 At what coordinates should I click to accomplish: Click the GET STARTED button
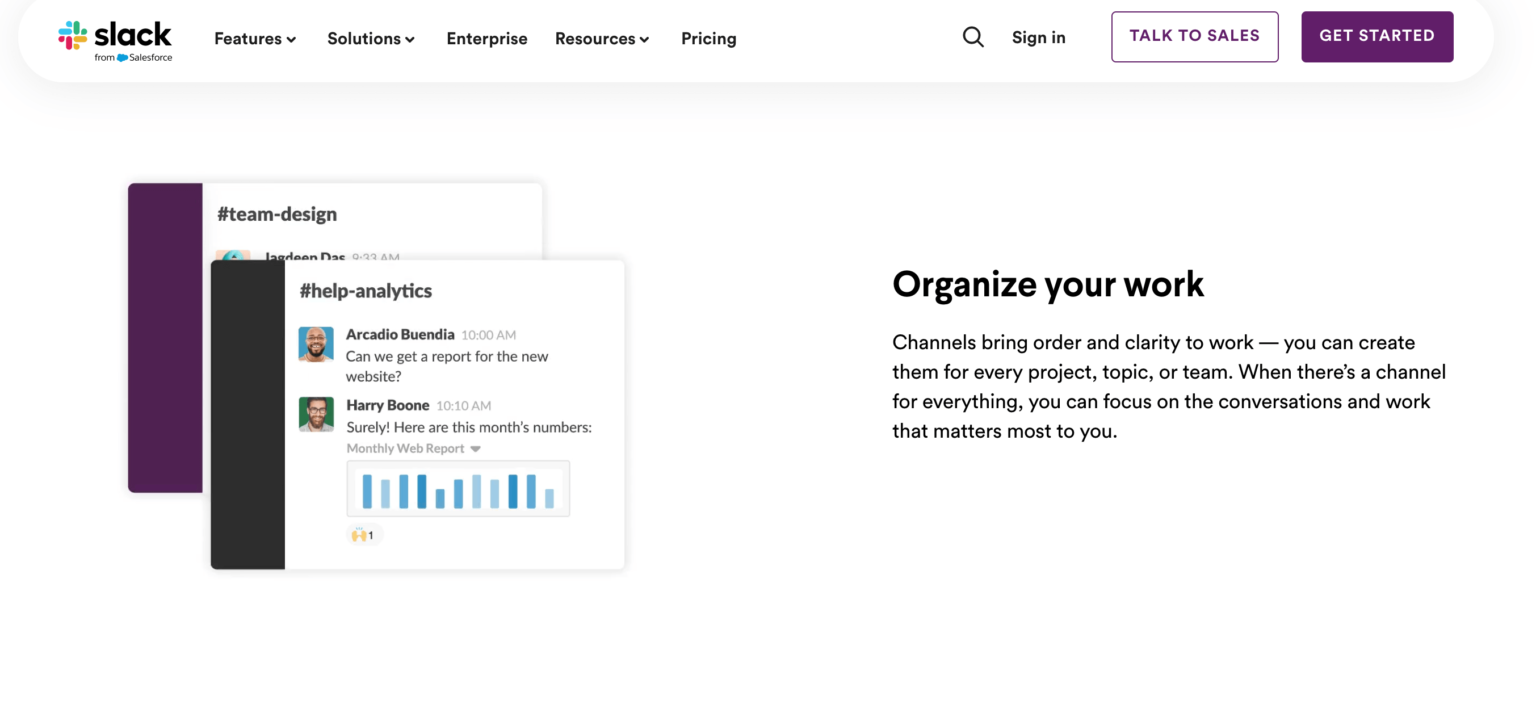[x=1377, y=36]
